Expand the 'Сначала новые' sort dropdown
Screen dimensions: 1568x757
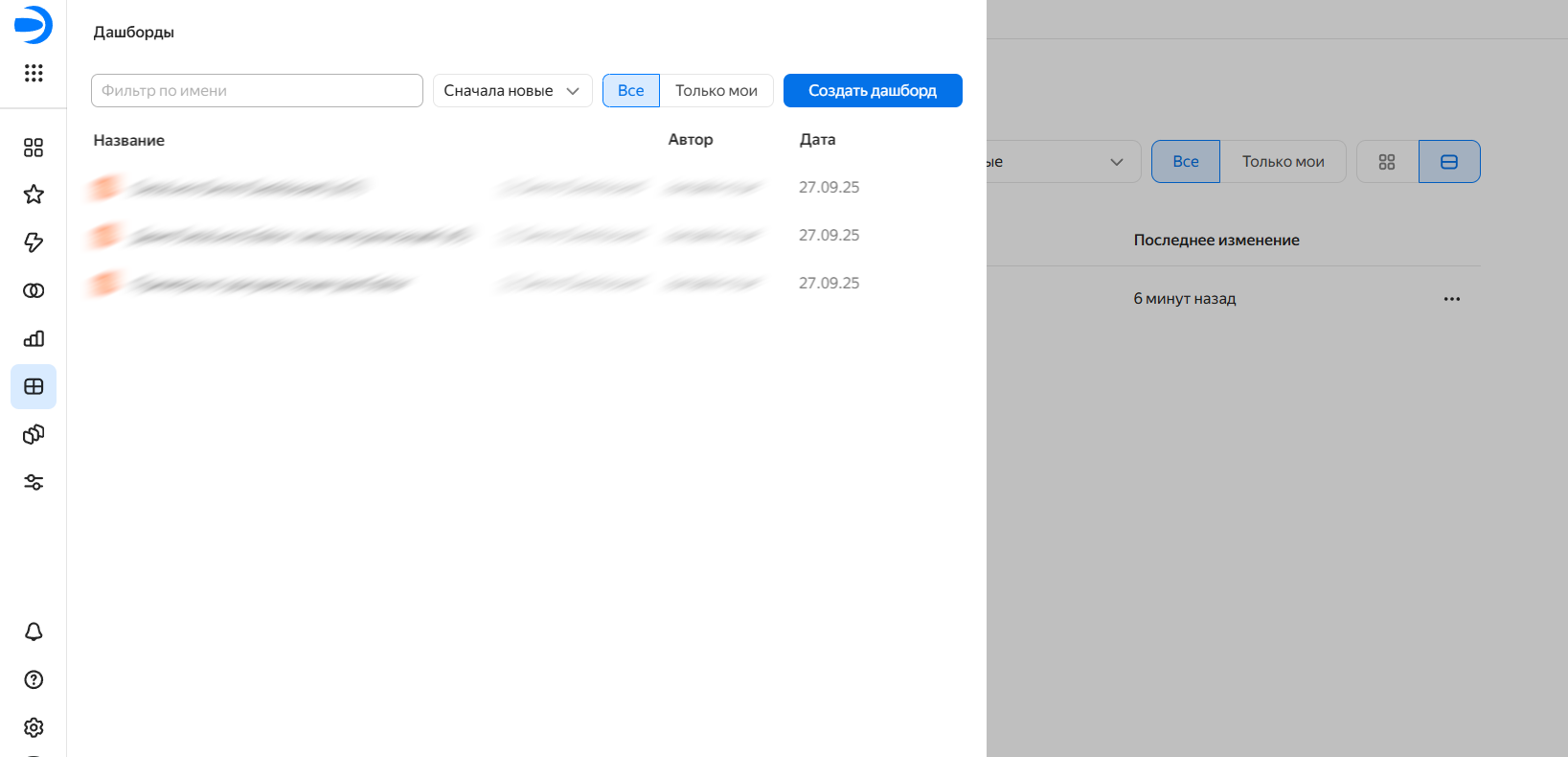[511, 91]
